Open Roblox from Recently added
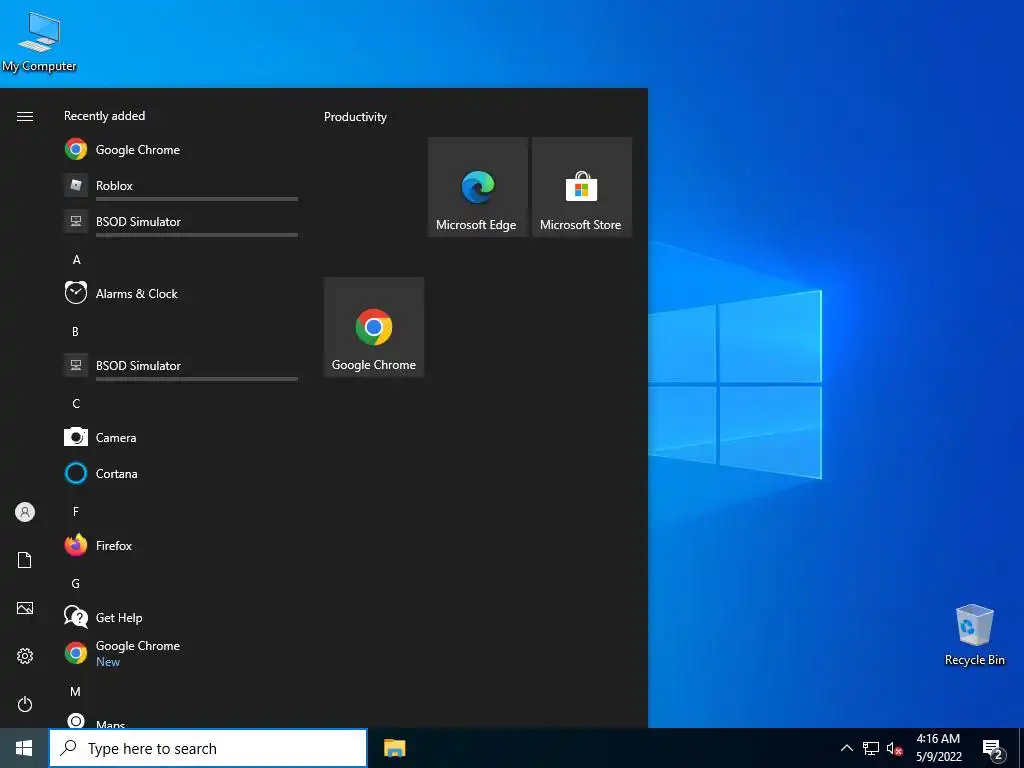The image size is (1024, 768). point(181,185)
